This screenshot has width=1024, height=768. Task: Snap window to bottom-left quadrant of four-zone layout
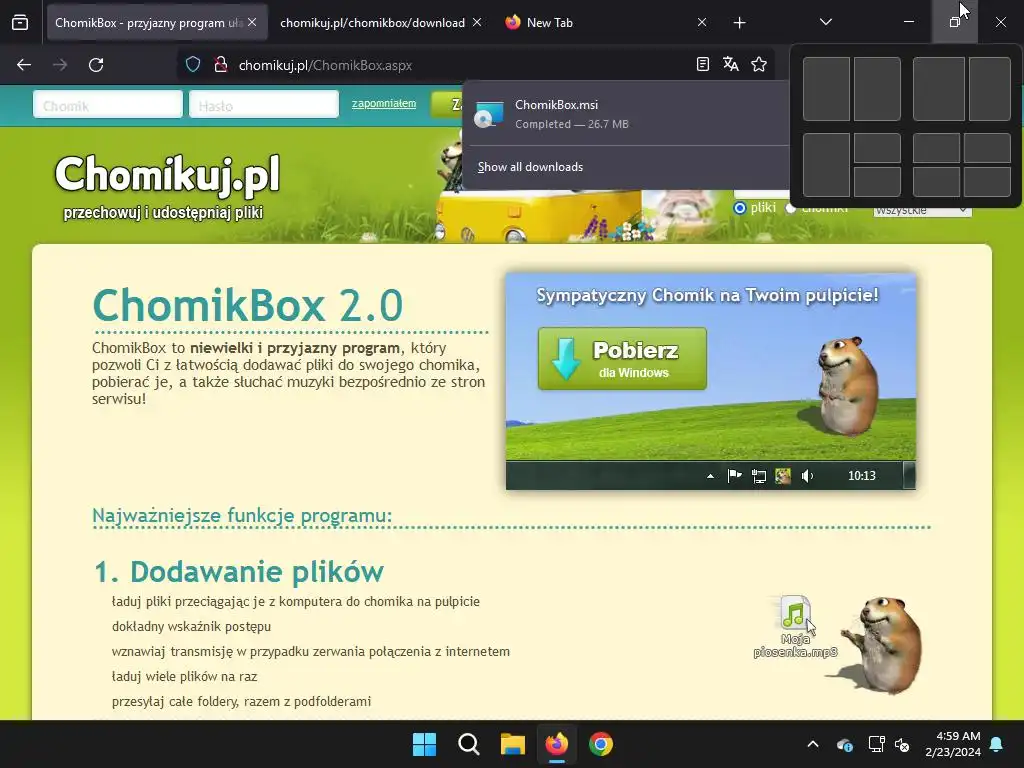pyautogui.click(x=936, y=182)
